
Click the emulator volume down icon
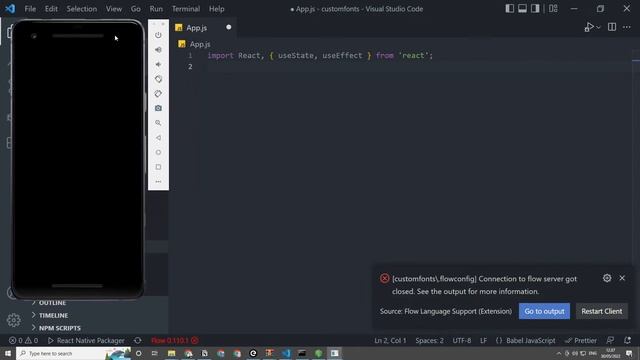coord(158,64)
